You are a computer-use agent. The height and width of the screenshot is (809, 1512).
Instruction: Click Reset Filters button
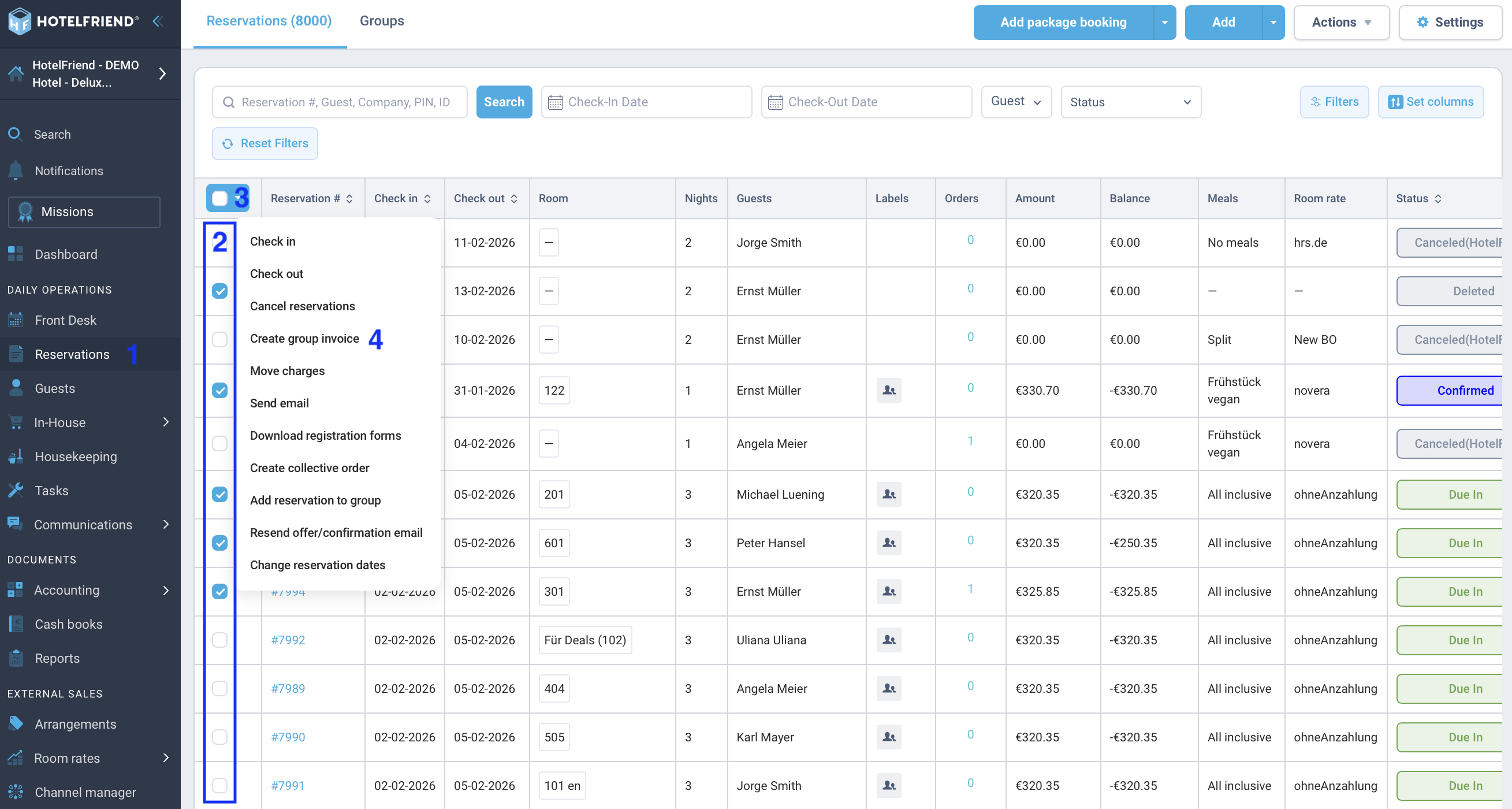tap(265, 143)
